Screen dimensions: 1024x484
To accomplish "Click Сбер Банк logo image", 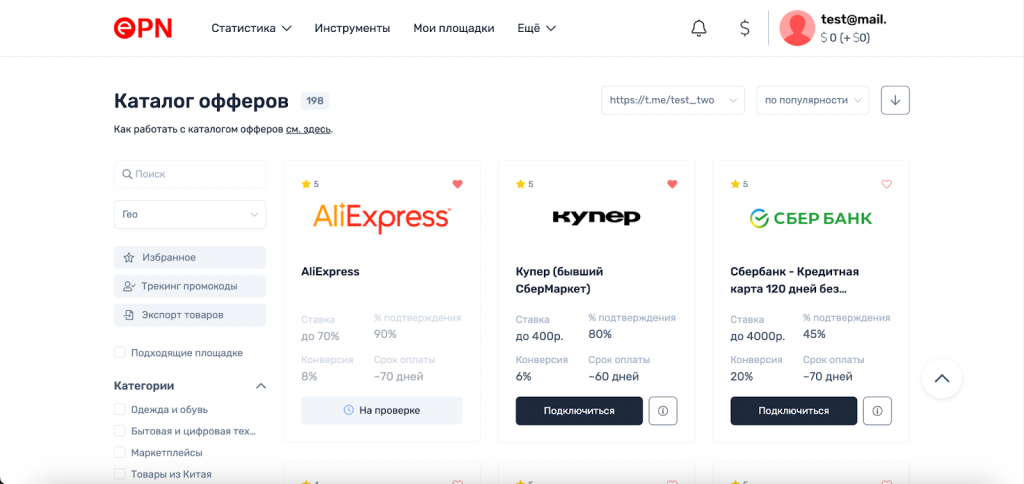I will click(810, 218).
